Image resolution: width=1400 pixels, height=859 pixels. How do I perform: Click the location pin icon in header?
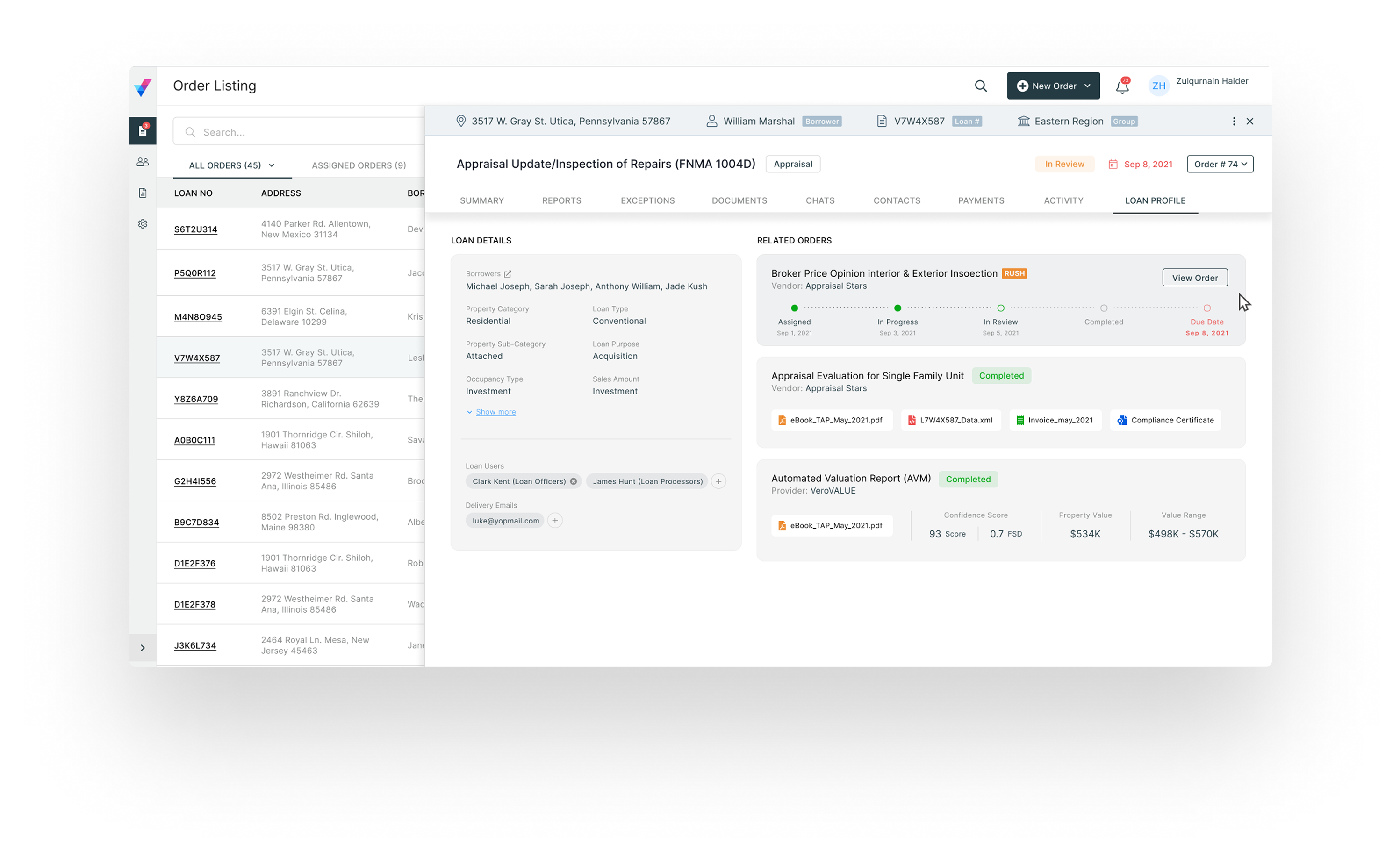[461, 121]
